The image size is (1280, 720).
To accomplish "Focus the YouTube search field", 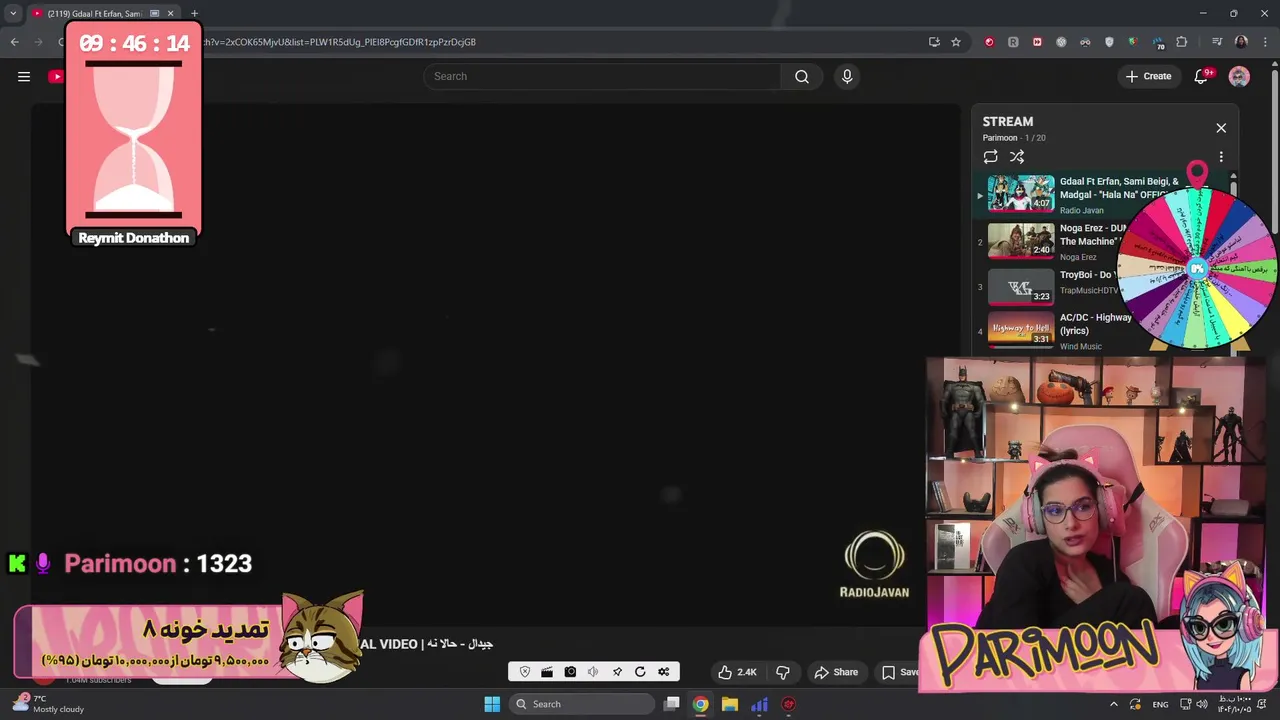I will coord(602,76).
